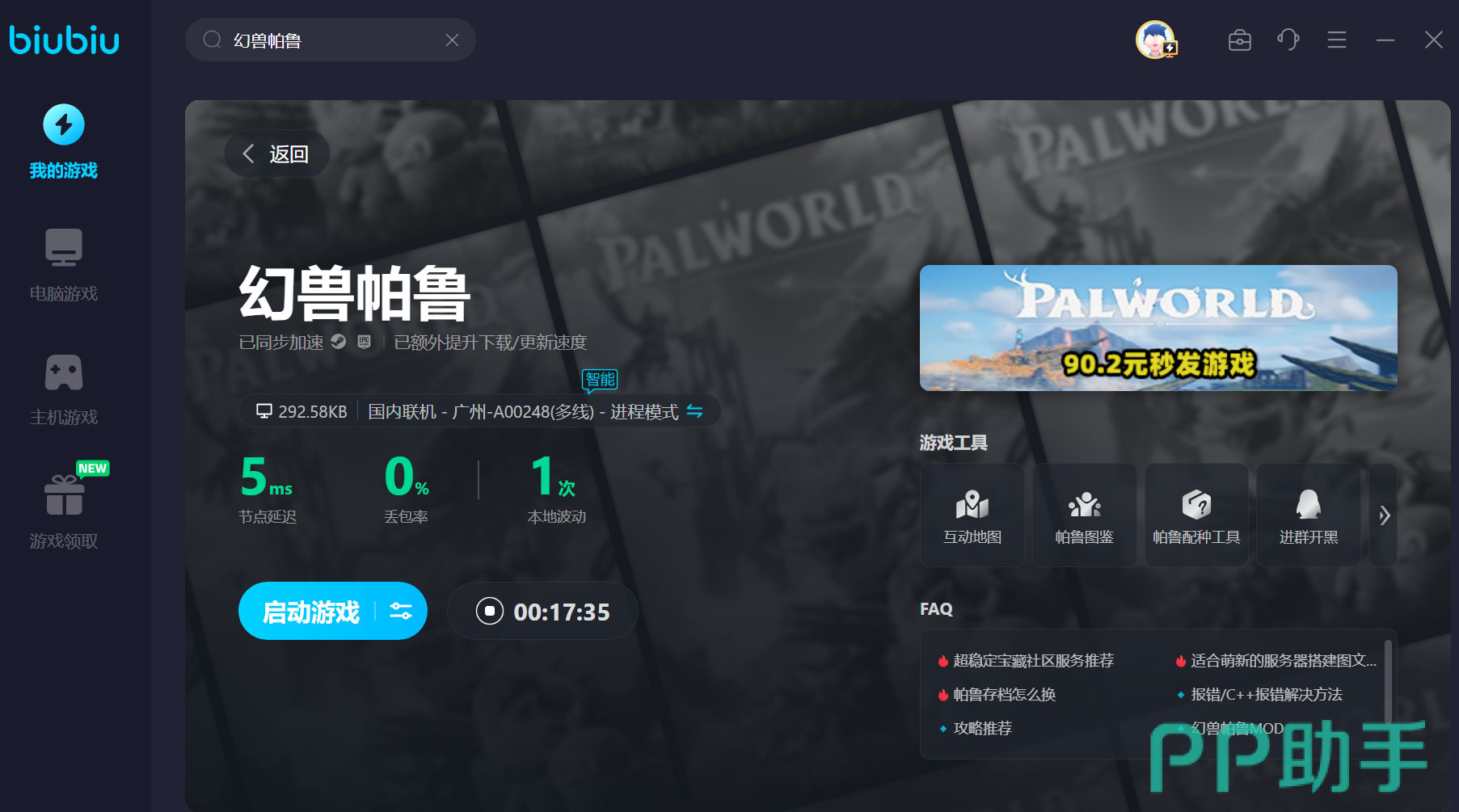
Task: Go back with the 返回 button
Action: [x=276, y=154]
